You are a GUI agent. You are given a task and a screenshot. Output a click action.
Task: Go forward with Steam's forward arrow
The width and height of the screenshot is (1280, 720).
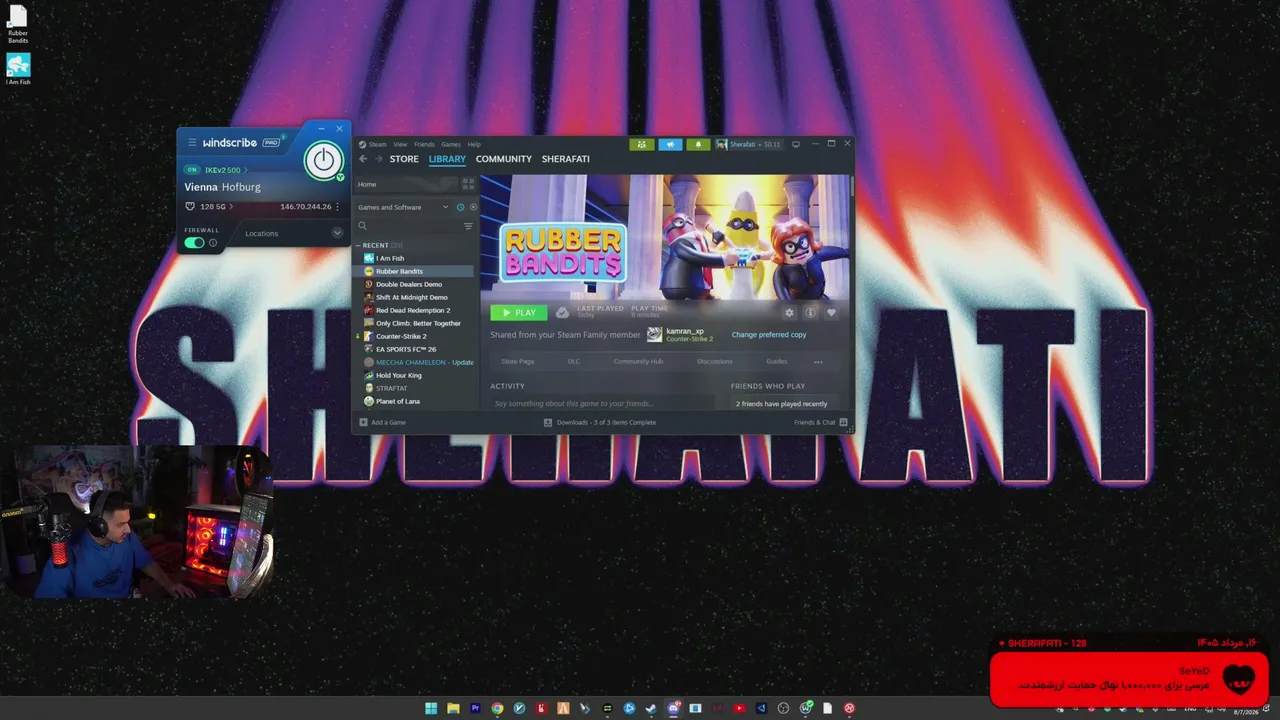click(x=379, y=159)
